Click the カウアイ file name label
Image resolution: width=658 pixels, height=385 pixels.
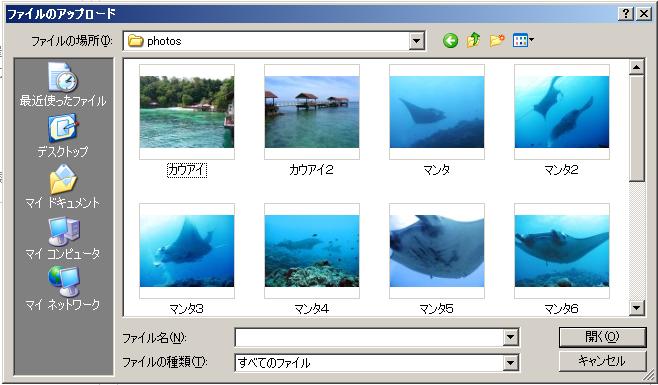point(187,170)
